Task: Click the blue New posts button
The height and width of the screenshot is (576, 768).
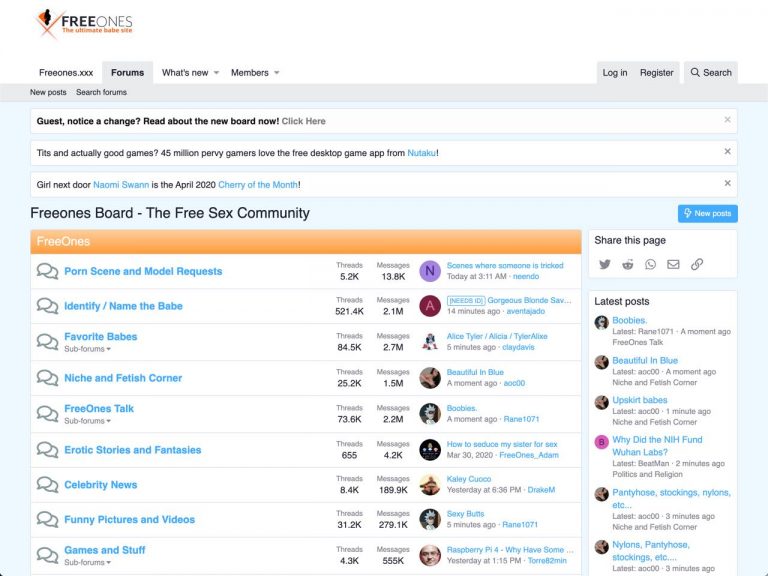Action: [708, 214]
